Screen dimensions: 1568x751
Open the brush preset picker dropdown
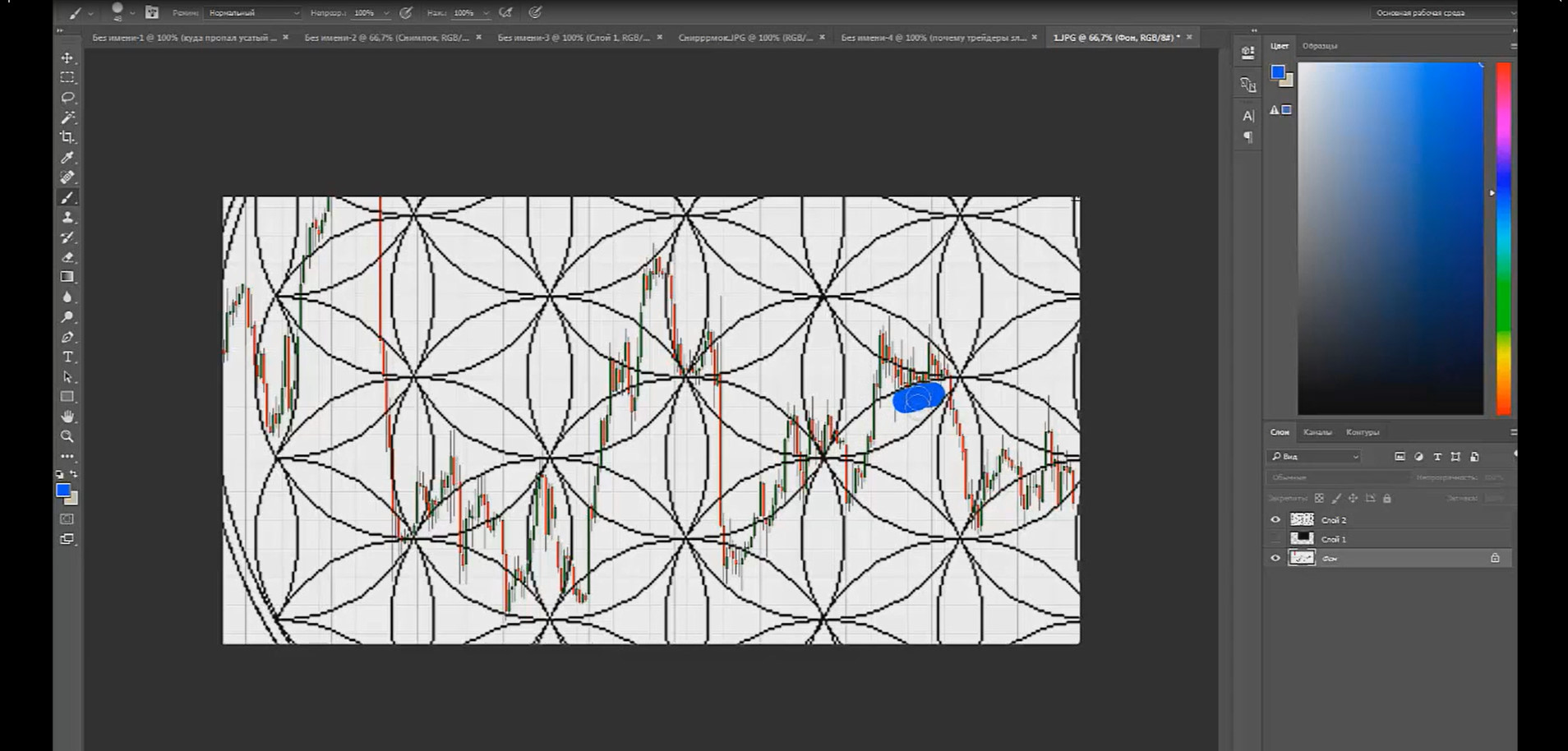point(131,13)
